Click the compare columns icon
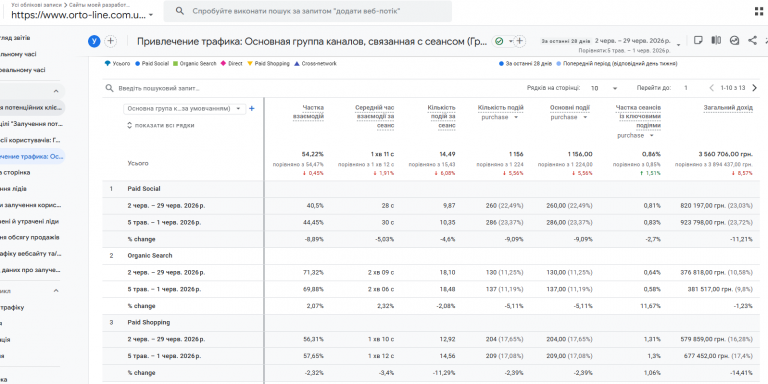This screenshot has width=768, height=384. 716,41
